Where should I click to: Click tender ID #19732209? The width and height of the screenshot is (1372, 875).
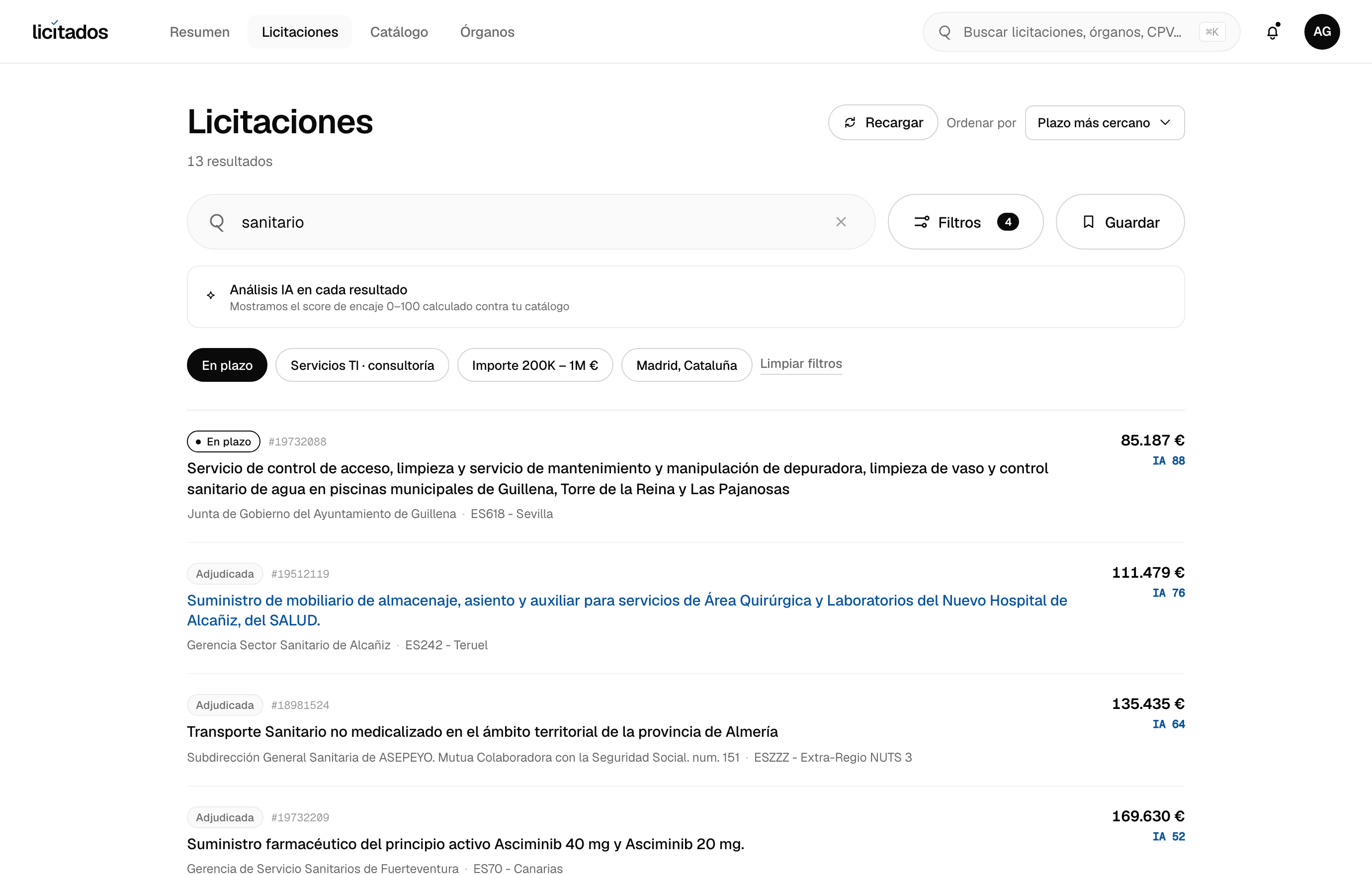[300, 817]
